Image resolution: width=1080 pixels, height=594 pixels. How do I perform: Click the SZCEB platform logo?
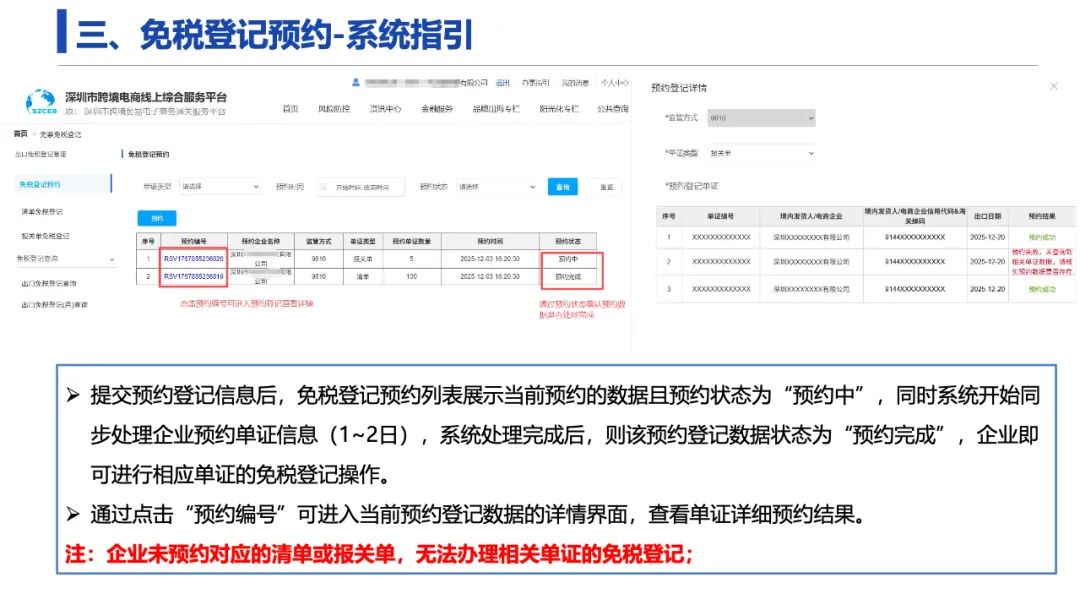tap(39, 97)
